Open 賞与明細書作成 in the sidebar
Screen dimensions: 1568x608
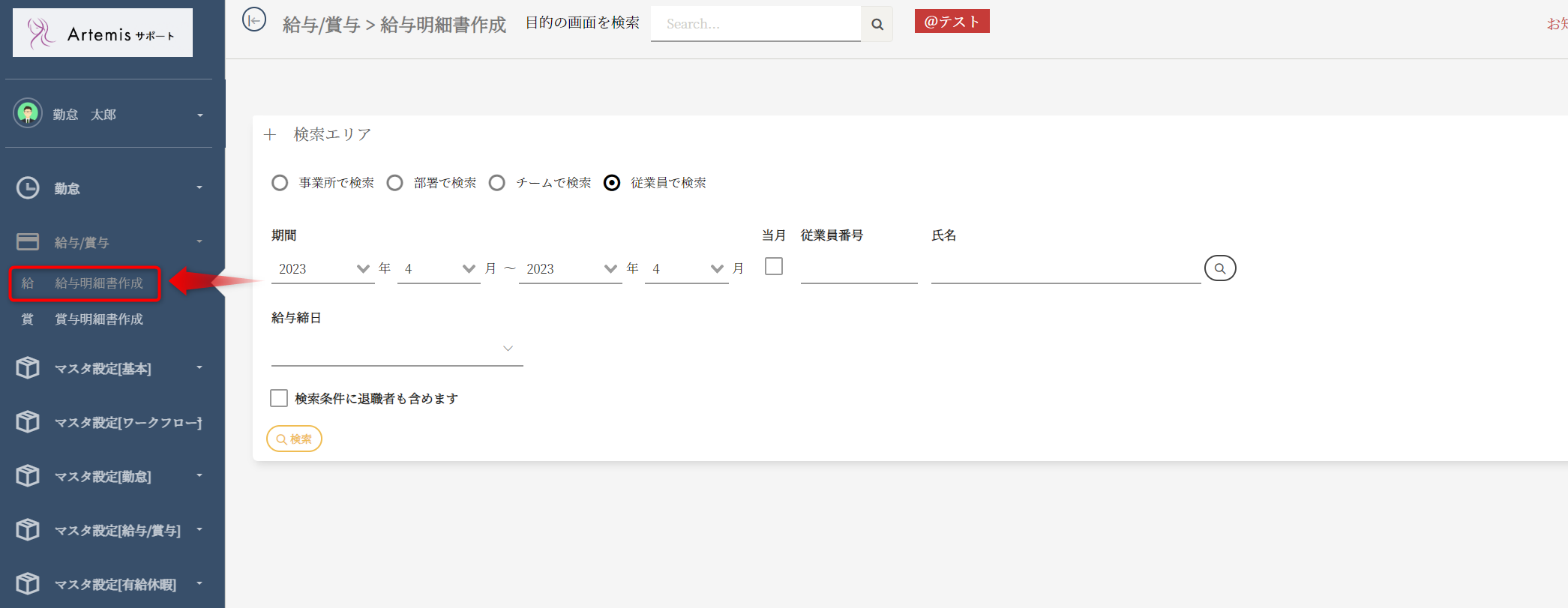click(x=98, y=319)
